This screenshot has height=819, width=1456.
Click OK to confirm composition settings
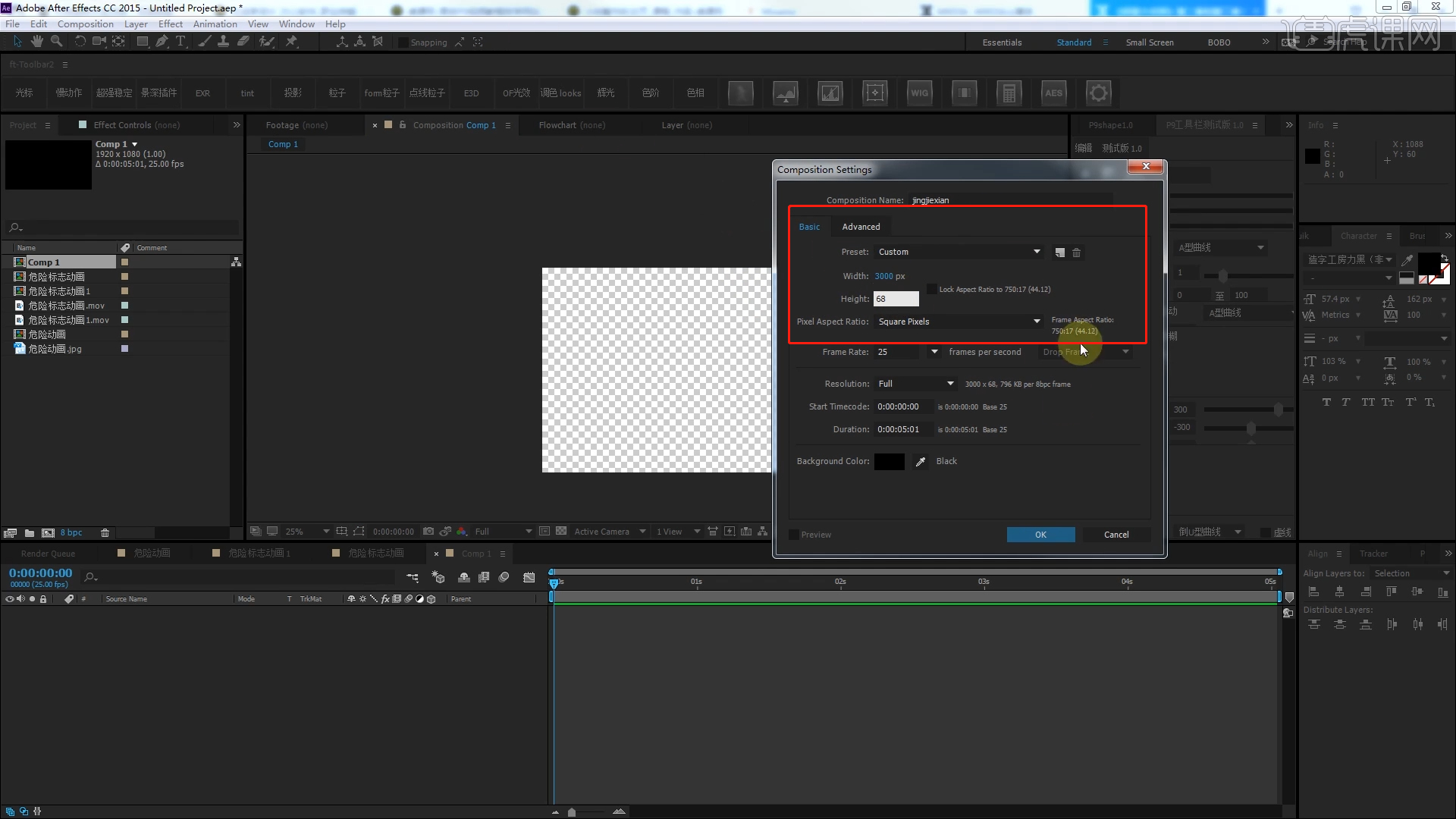(x=1040, y=534)
